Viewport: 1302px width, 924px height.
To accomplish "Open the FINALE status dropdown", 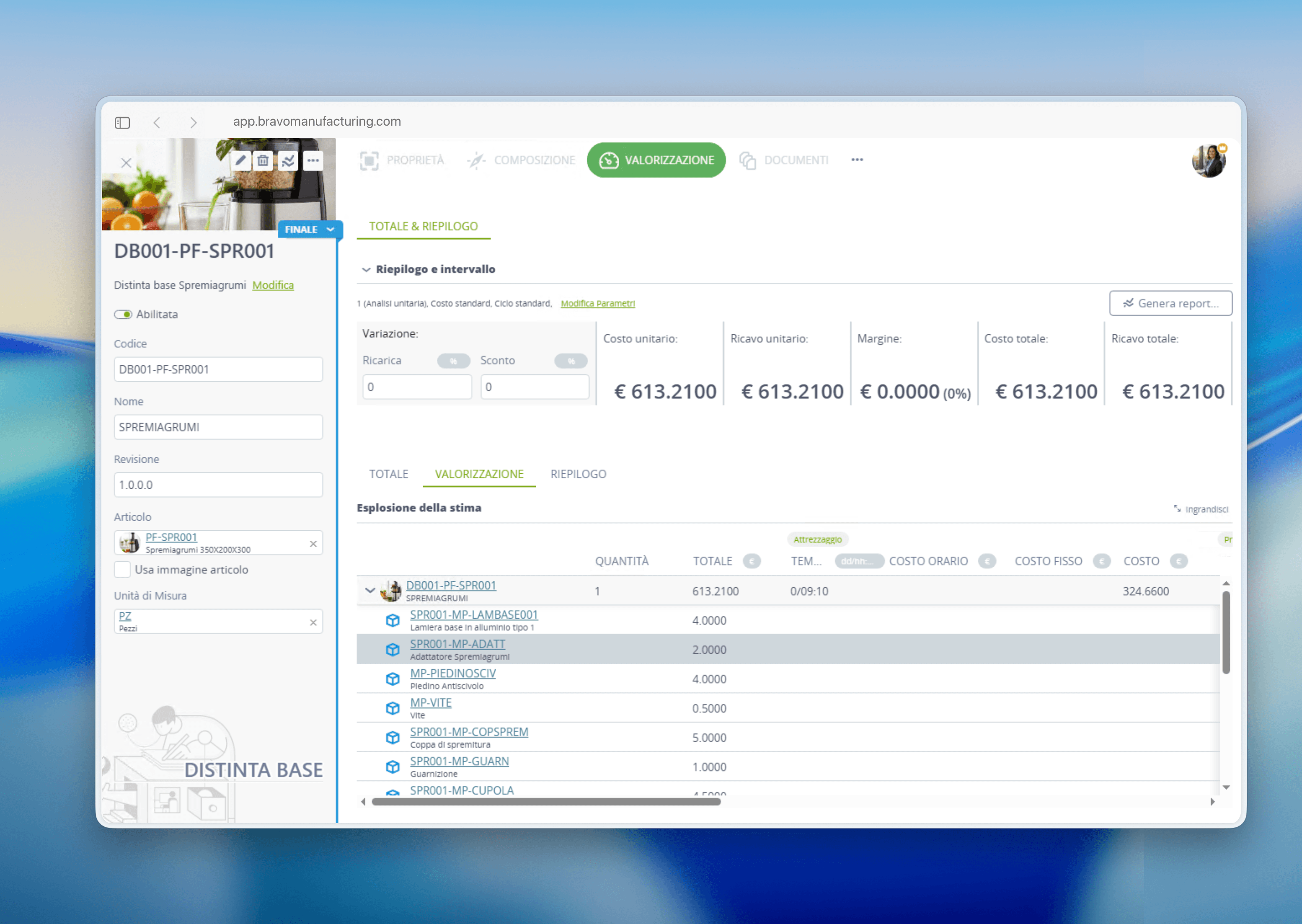I will [x=310, y=229].
